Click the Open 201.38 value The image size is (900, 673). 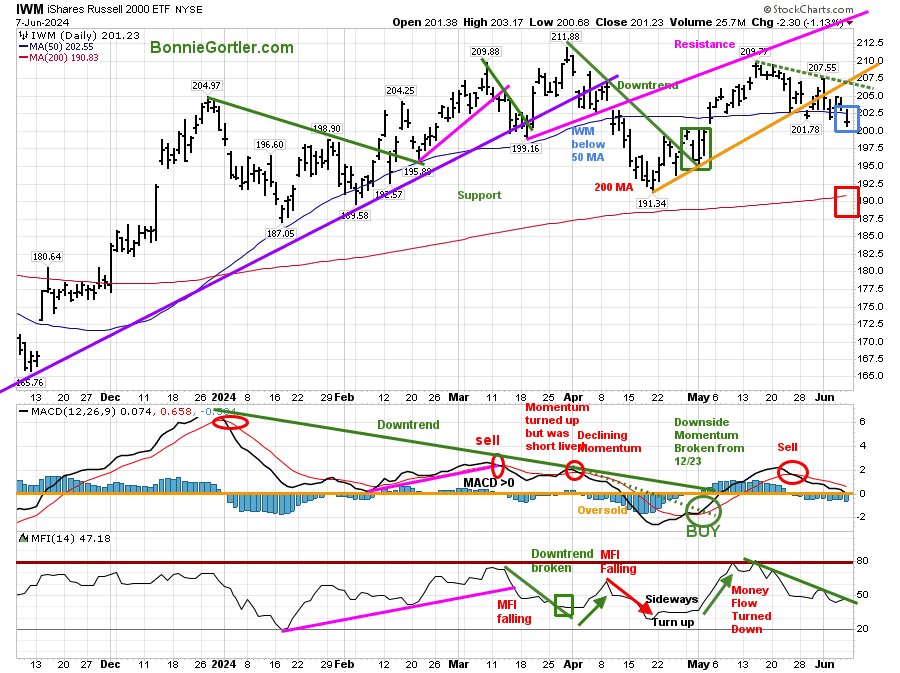pyautogui.click(x=425, y=22)
